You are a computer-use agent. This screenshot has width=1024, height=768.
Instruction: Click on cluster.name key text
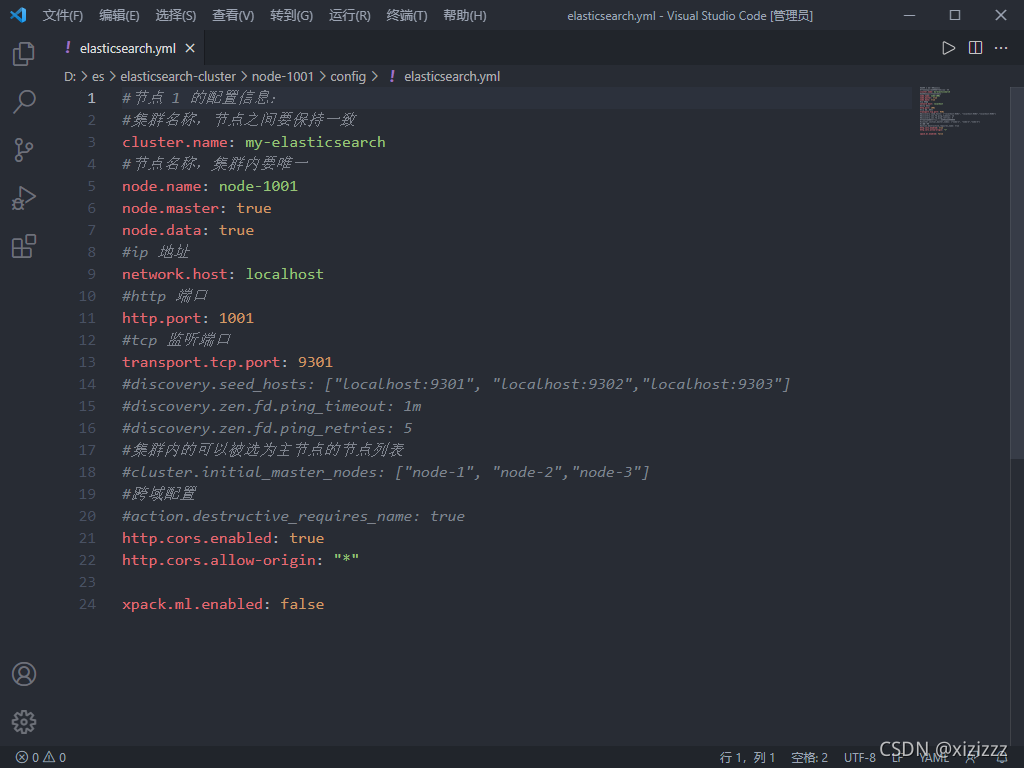click(x=174, y=142)
